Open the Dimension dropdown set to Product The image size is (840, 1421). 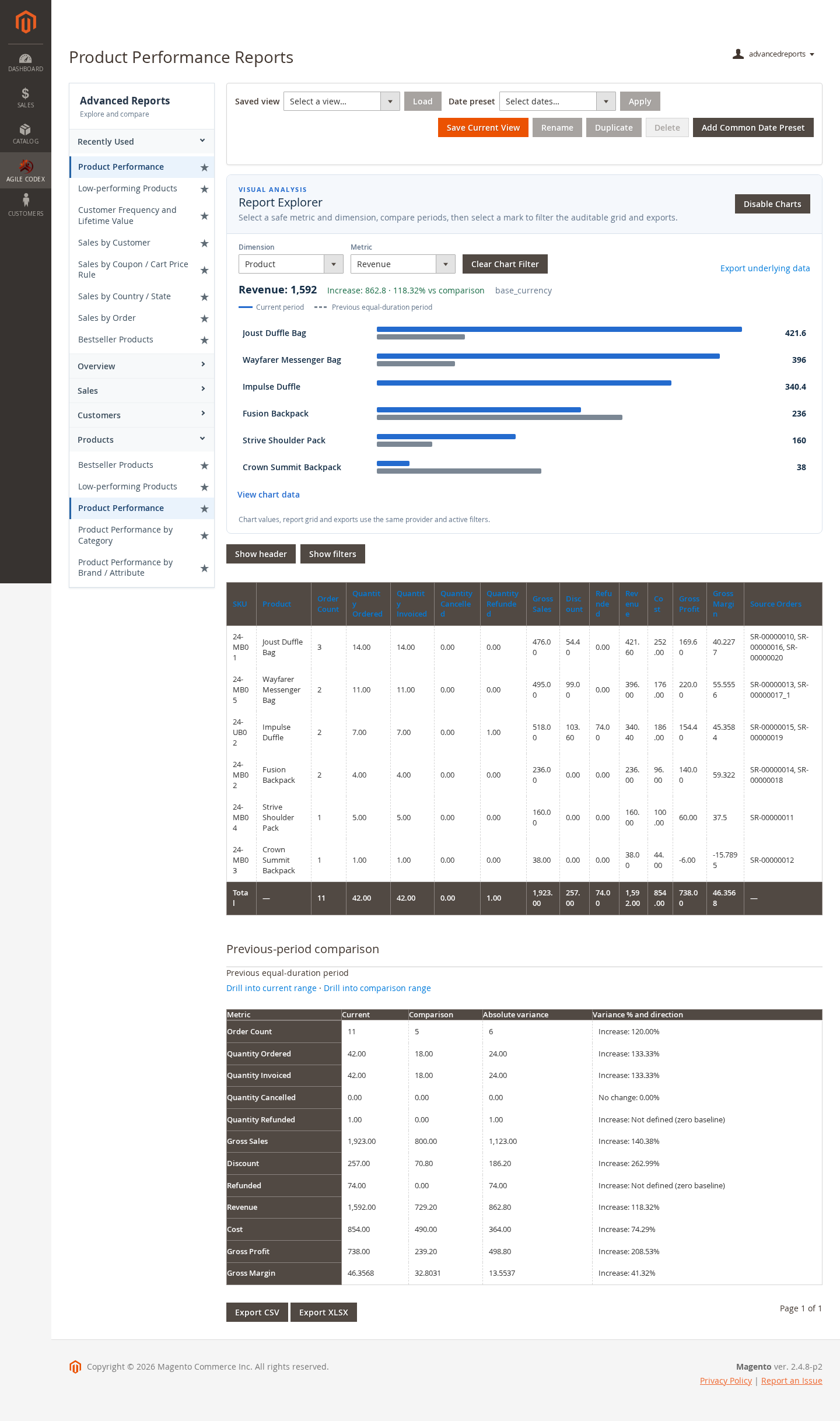click(290, 264)
